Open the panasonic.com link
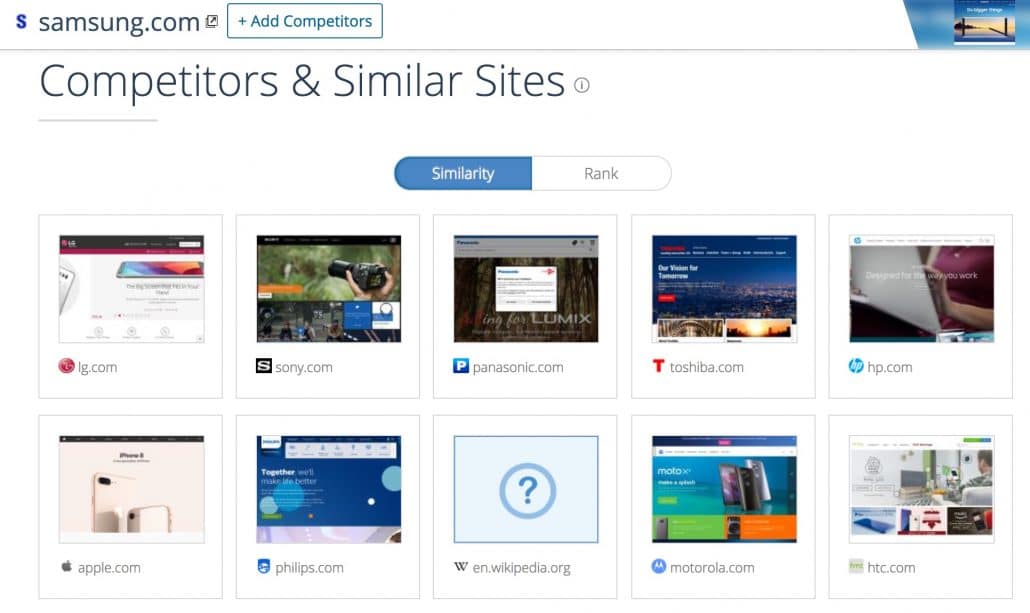The width and height of the screenshot is (1030, 613). pos(518,367)
